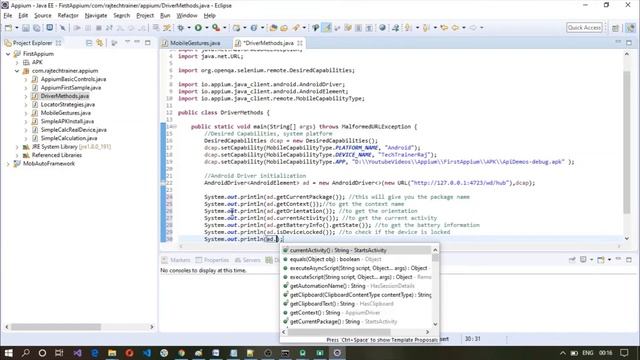Expand JRE System Library node

(17, 147)
